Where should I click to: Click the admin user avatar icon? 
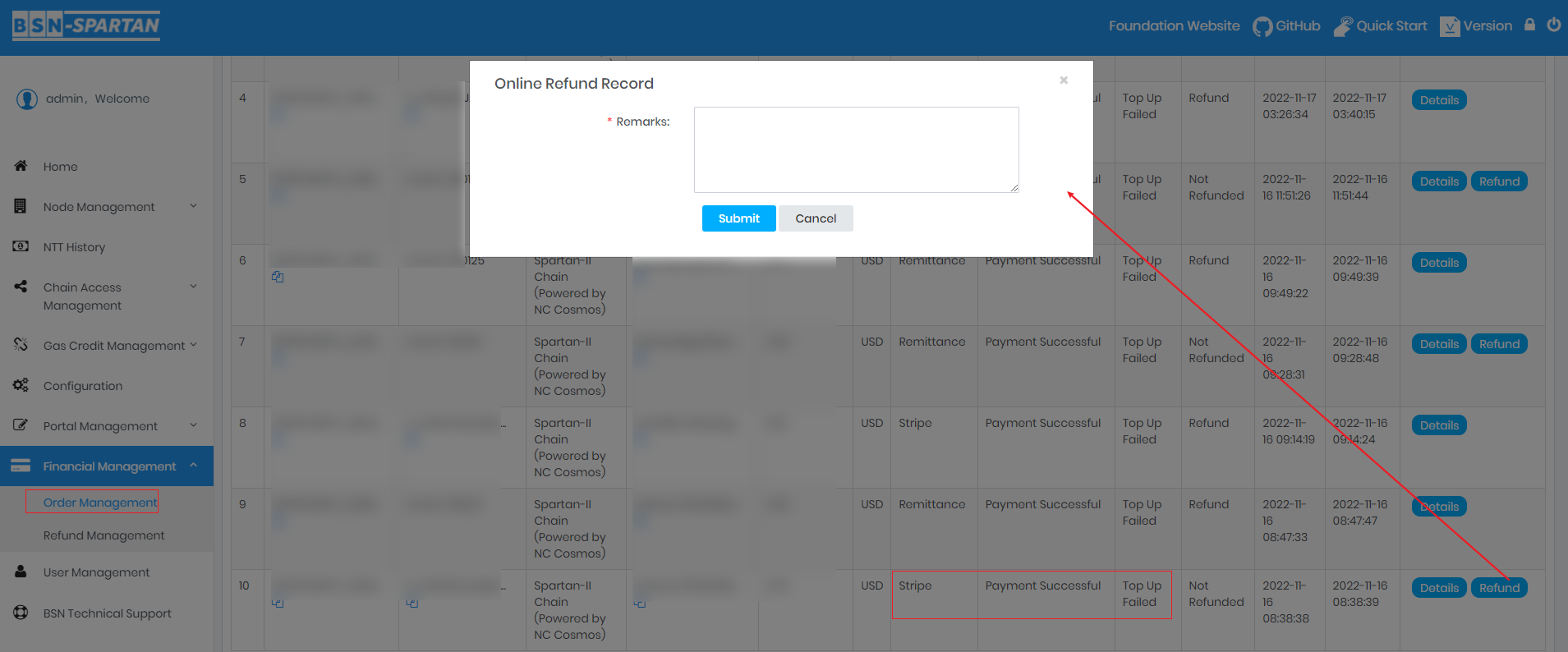coord(27,99)
